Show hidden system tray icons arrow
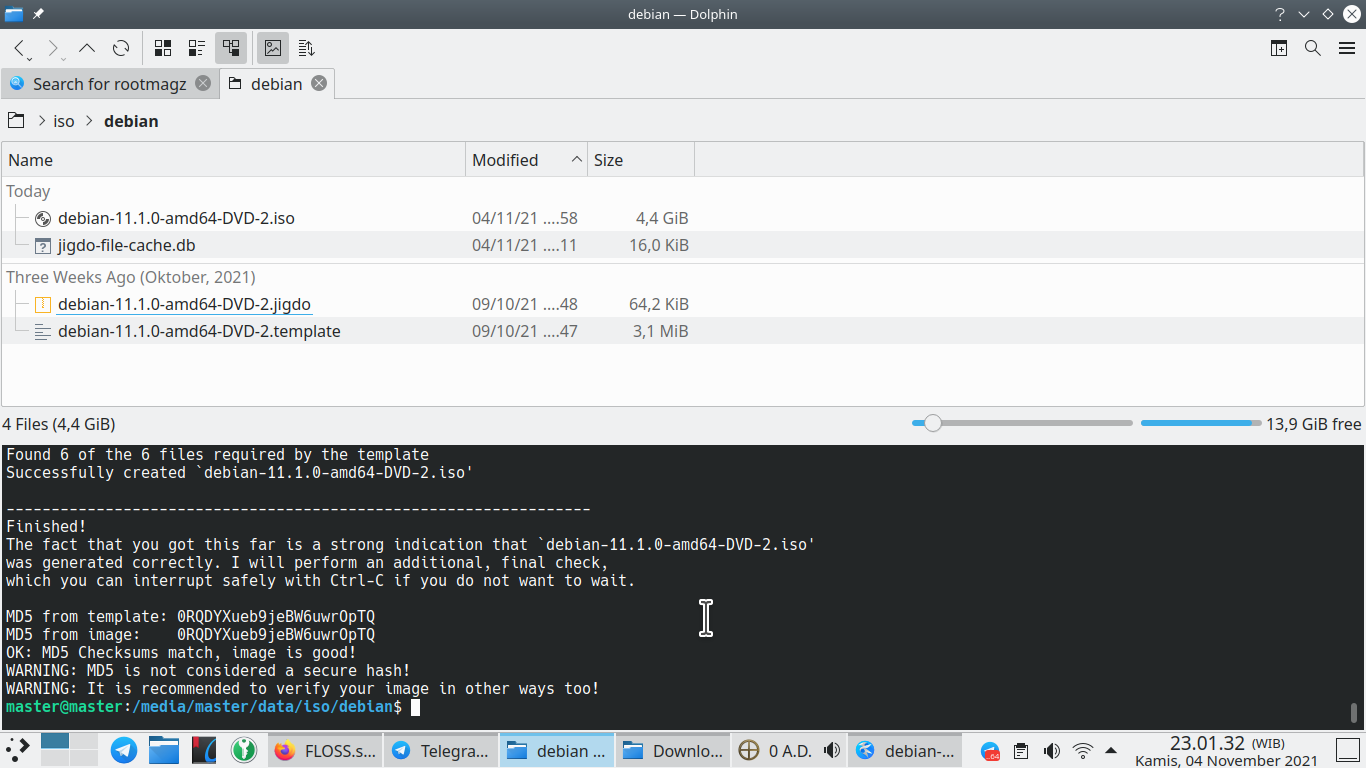 tap(1111, 751)
